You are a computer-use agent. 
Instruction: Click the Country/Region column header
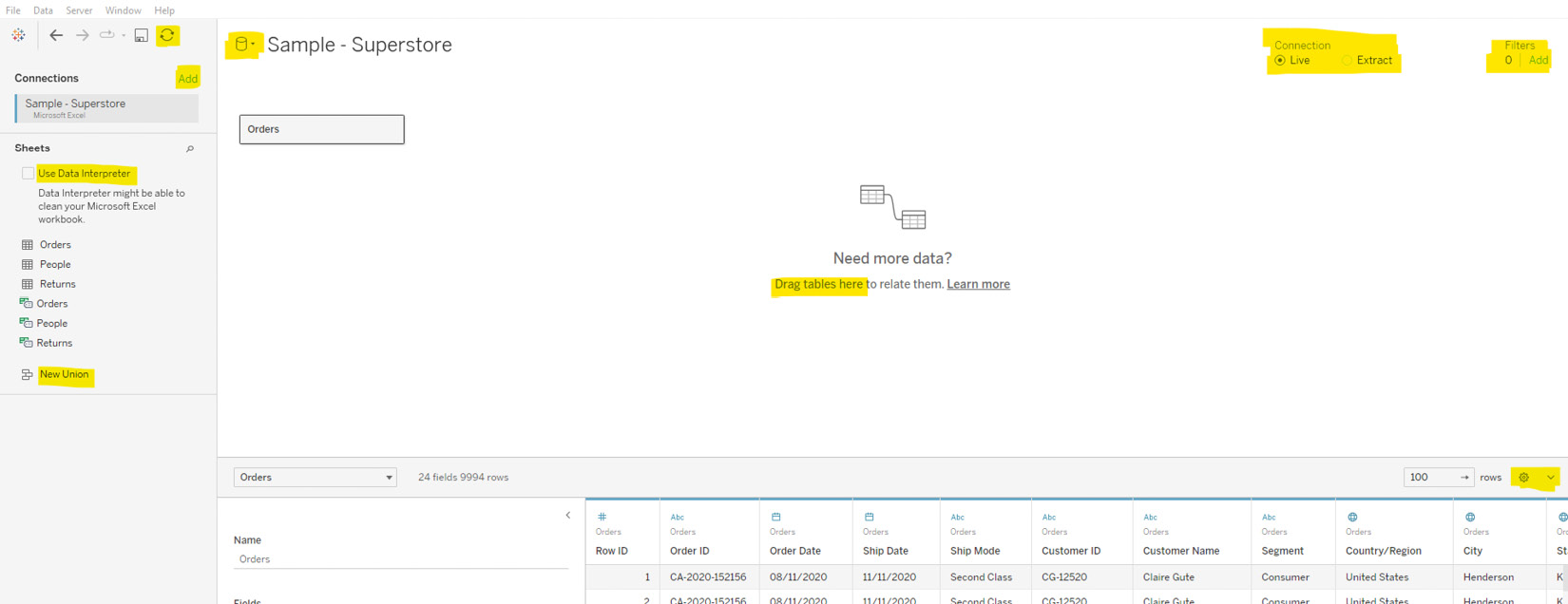coord(1384,551)
